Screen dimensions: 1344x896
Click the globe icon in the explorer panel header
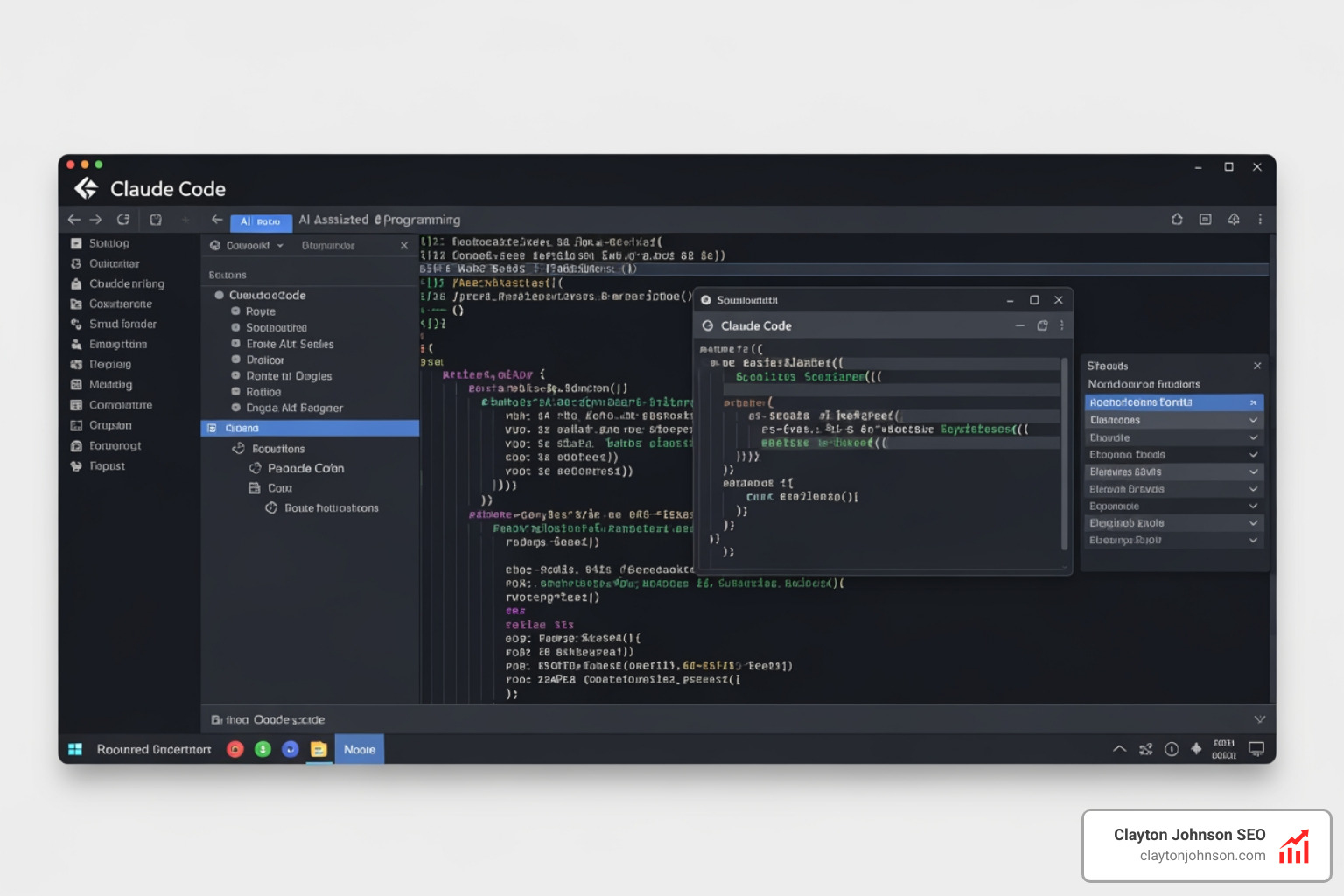(x=215, y=246)
